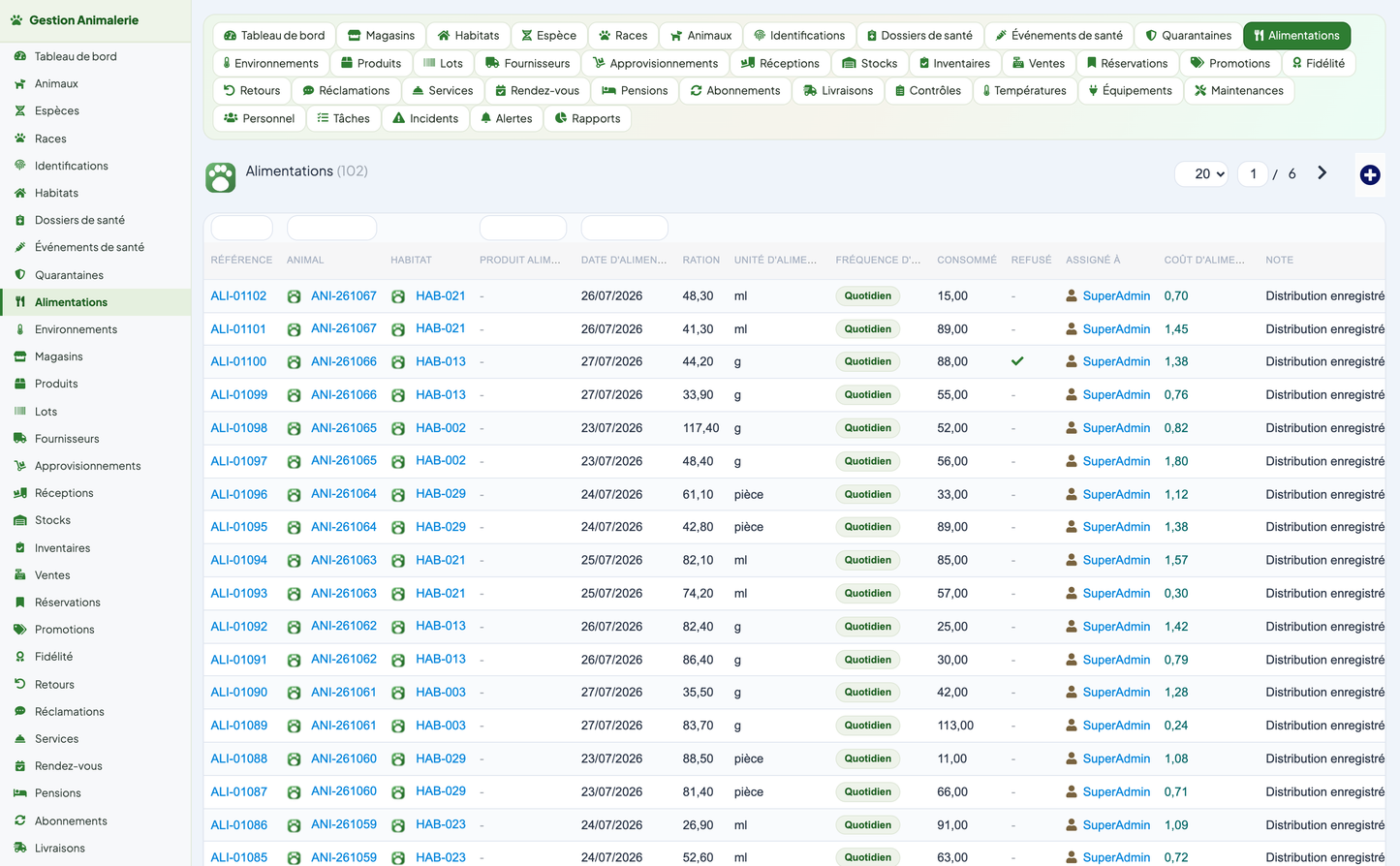The height and width of the screenshot is (866, 1400).
Task: Open the Animal column filter box
Action: pos(331,228)
